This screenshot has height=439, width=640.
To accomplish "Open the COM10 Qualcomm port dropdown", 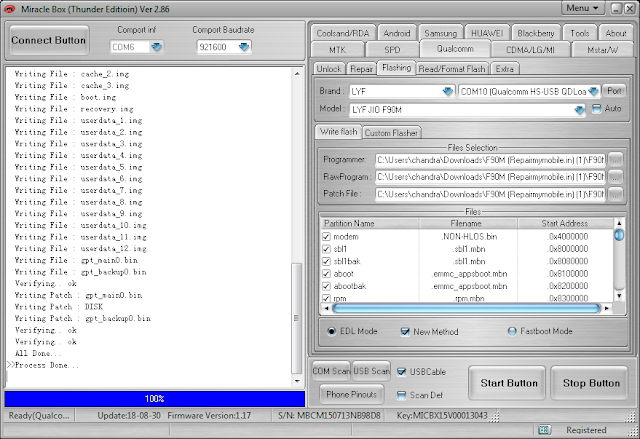I will (x=593, y=91).
